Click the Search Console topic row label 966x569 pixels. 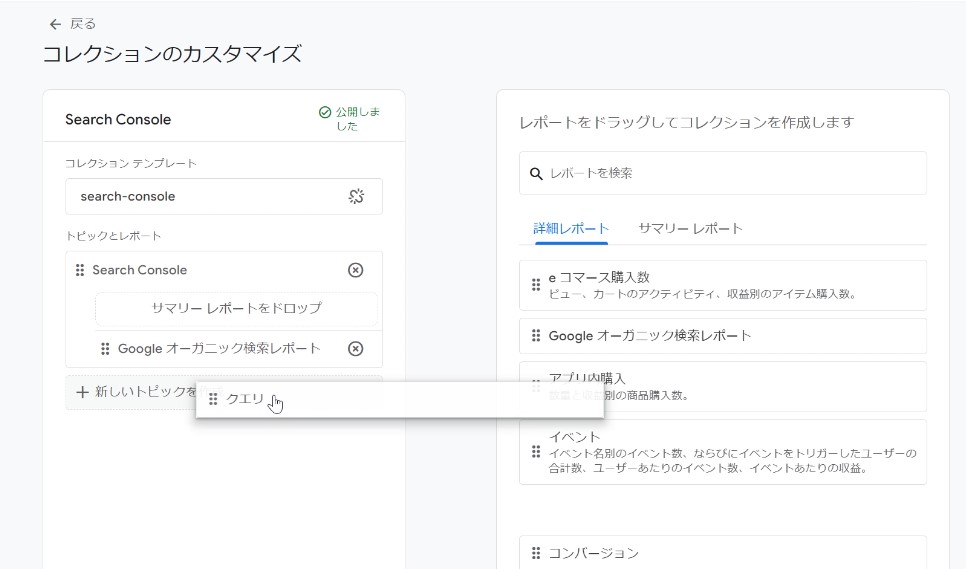click(x=140, y=270)
